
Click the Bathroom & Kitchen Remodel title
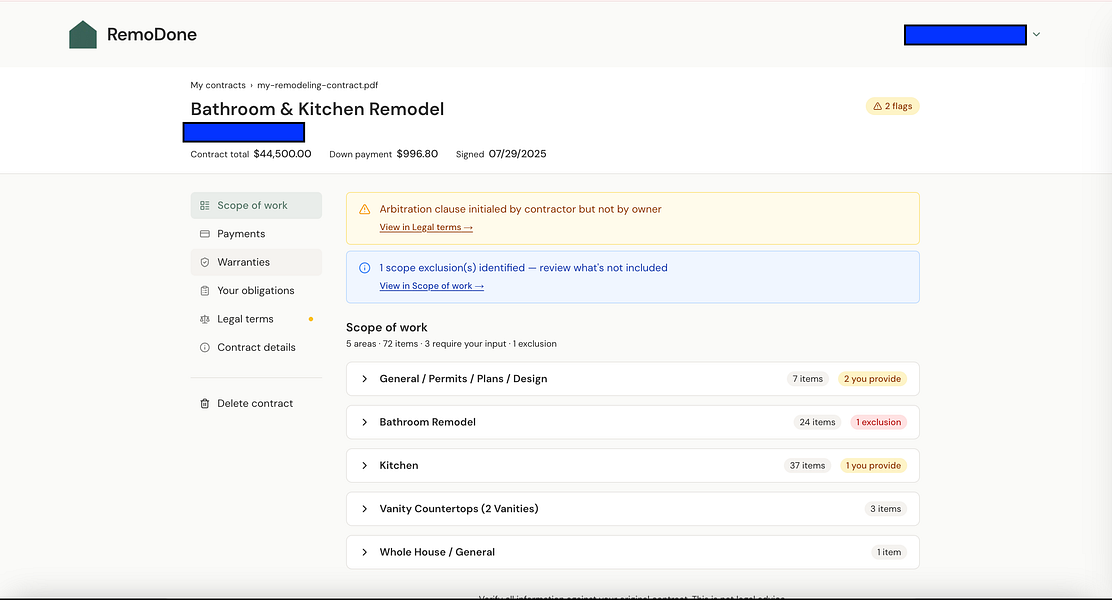tap(317, 109)
